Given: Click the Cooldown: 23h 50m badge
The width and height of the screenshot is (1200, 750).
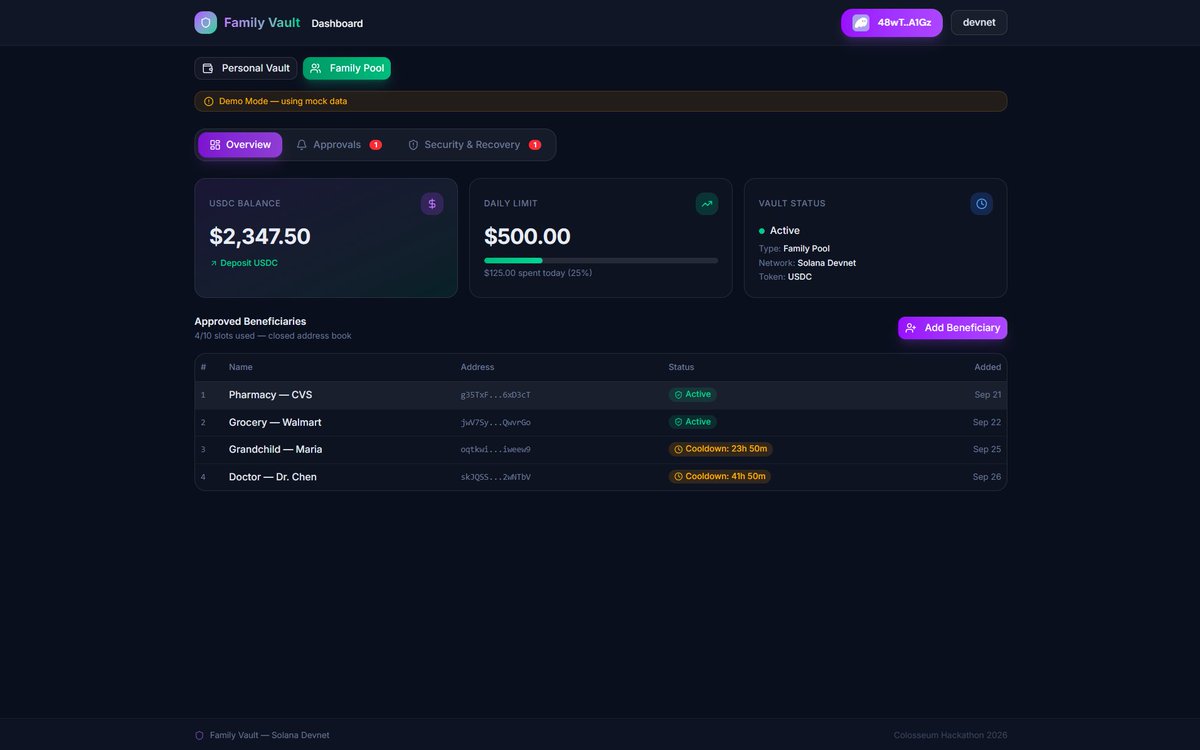Looking at the screenshot, I should [x=721, y=449].
